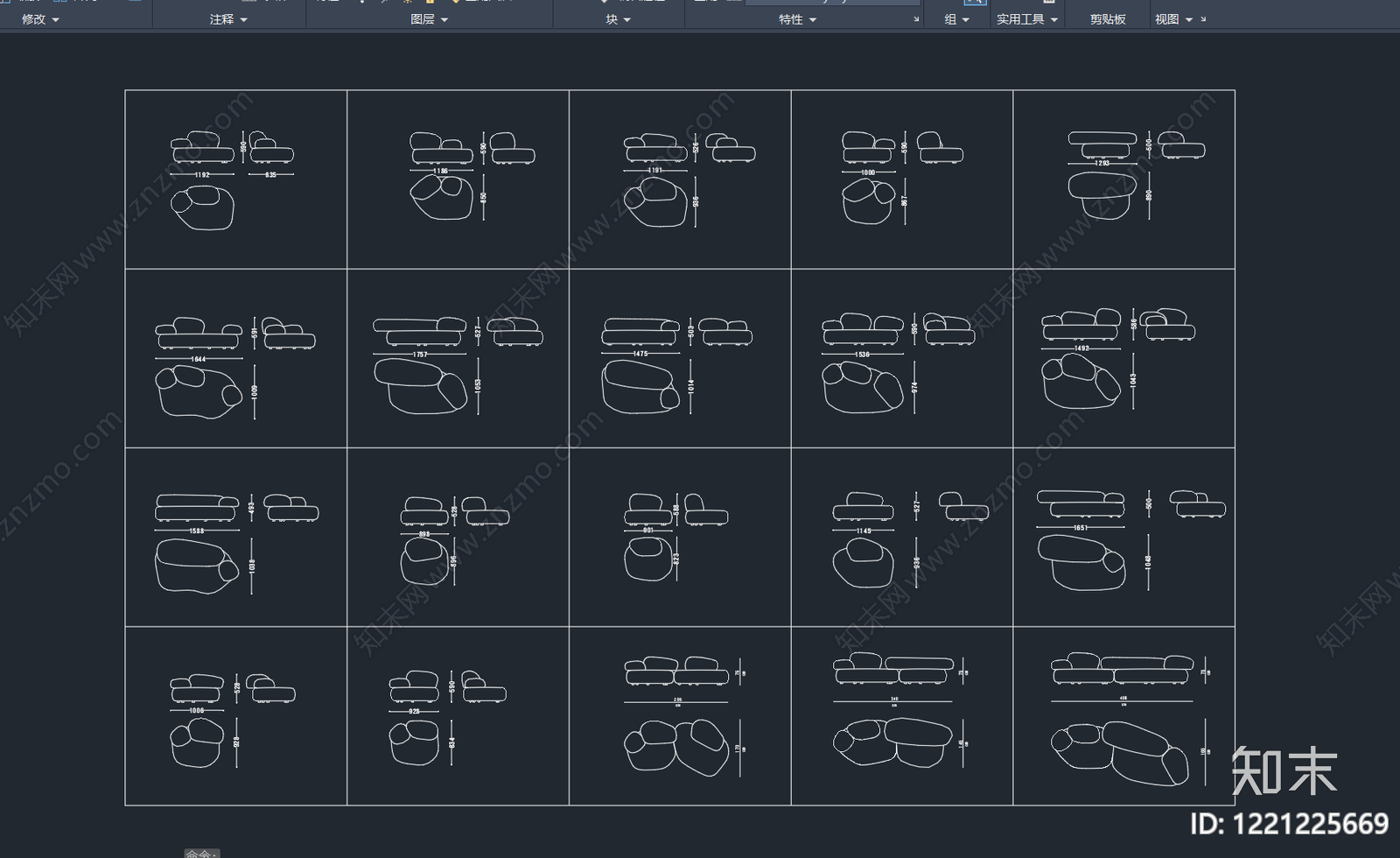Pick the plan-view outline of the 1644 sofa
1400x858 pixels.
coord(199,391)
